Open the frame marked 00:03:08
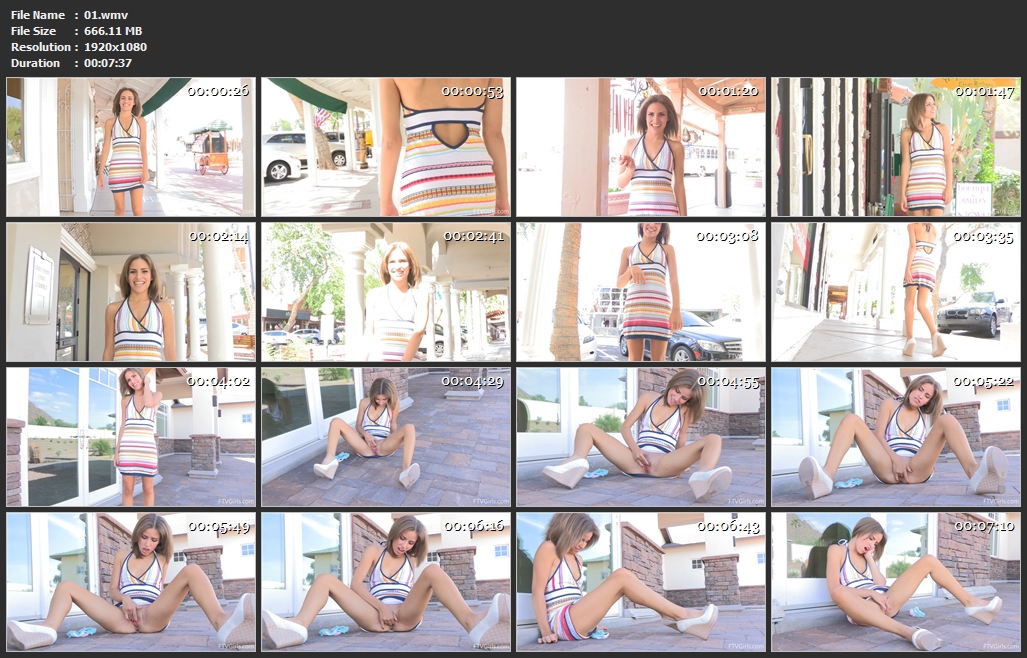The height and width of the screenshot is (658, 1027). coord(641,292)
